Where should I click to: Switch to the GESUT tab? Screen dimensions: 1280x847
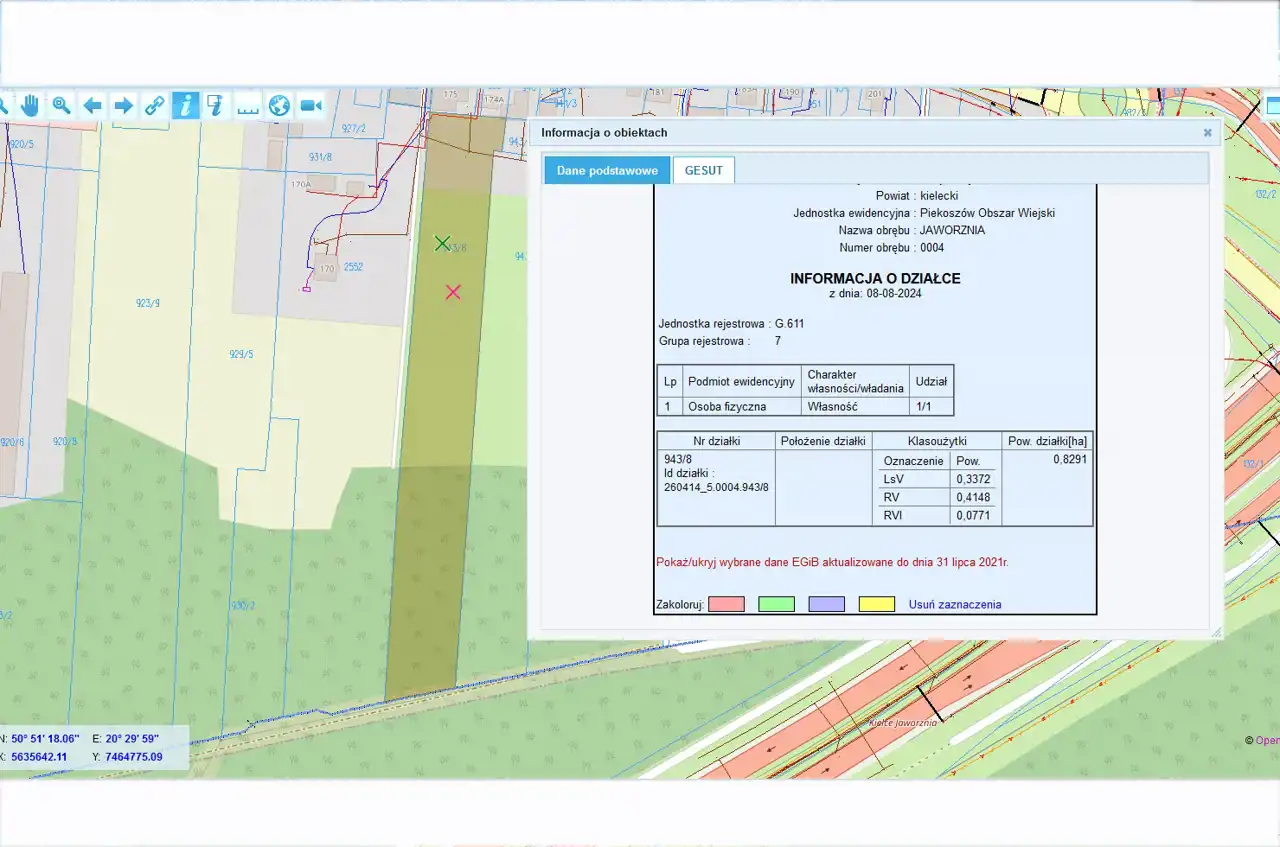point(703,171)
